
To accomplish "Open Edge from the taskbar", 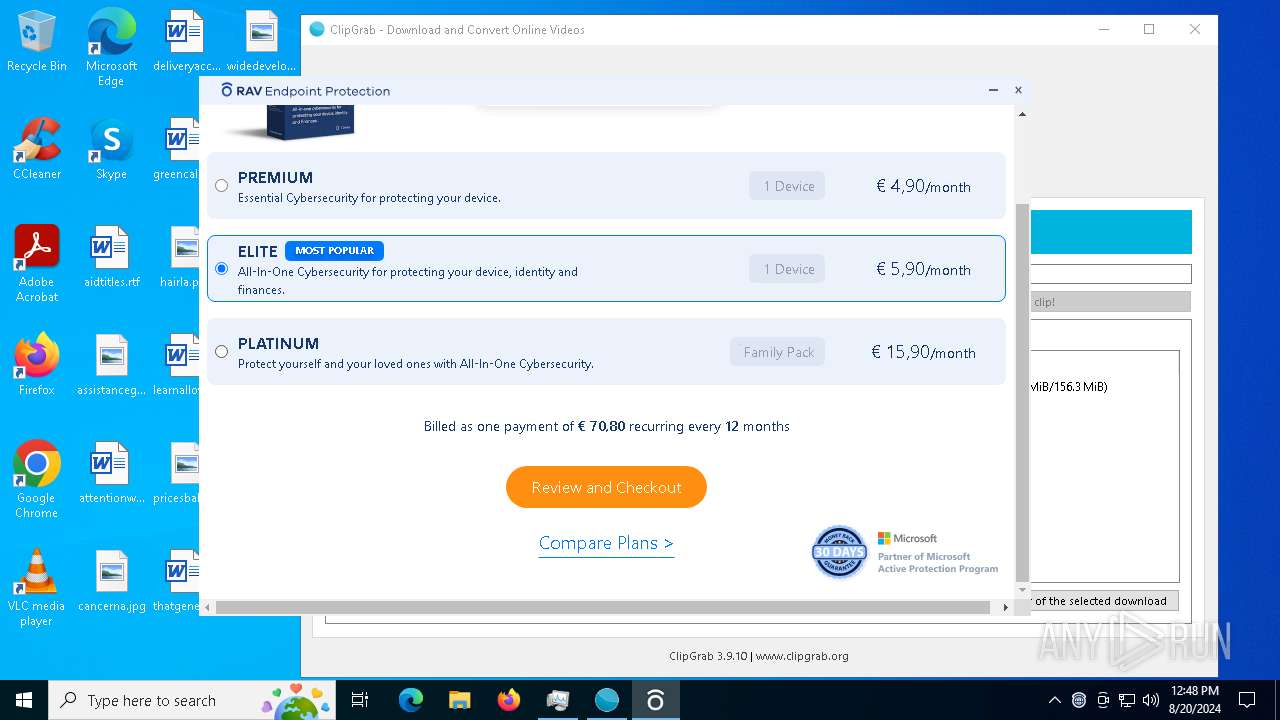I will [411, 700].
